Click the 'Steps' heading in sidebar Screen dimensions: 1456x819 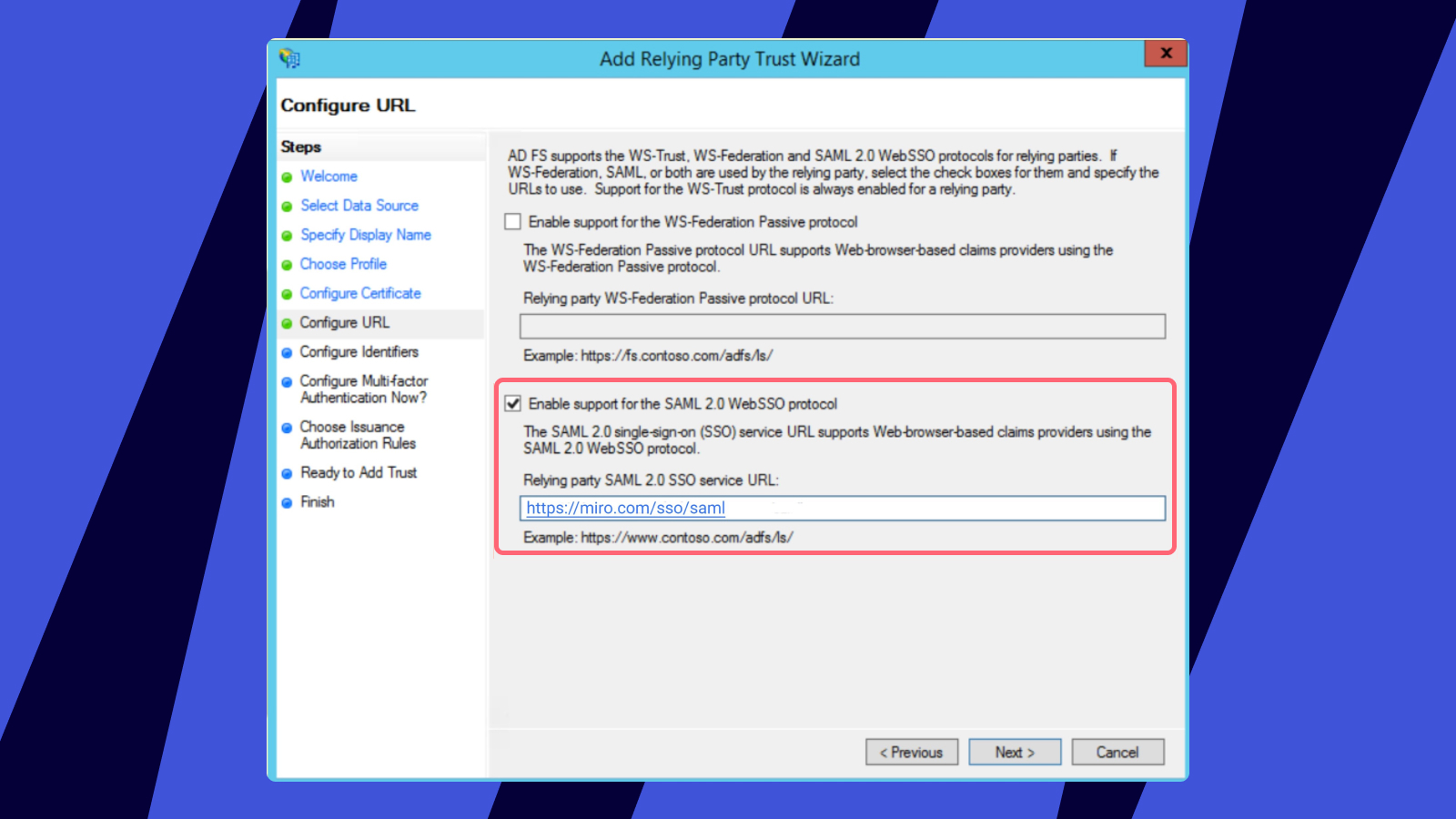tap(301, 147)
